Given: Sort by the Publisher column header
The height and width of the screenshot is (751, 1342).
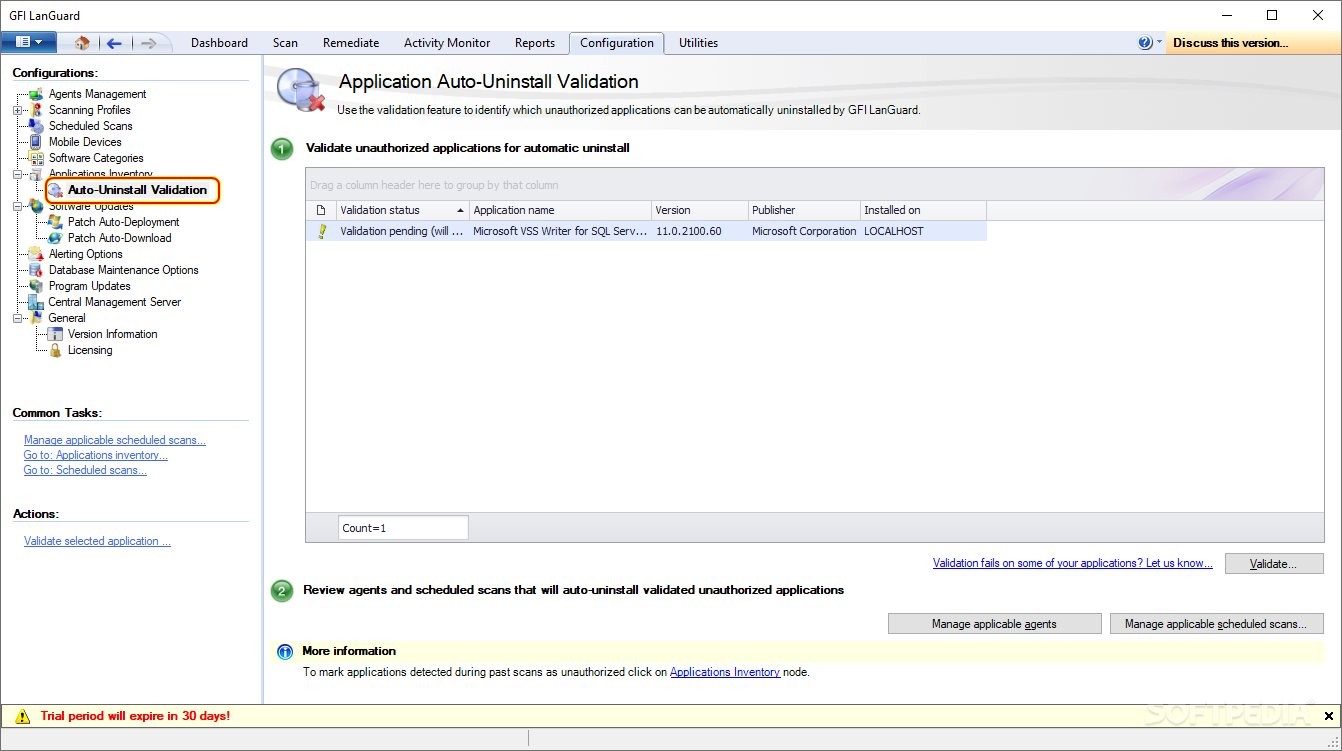Looking at the screenshot, I should (x=804, y=210).
